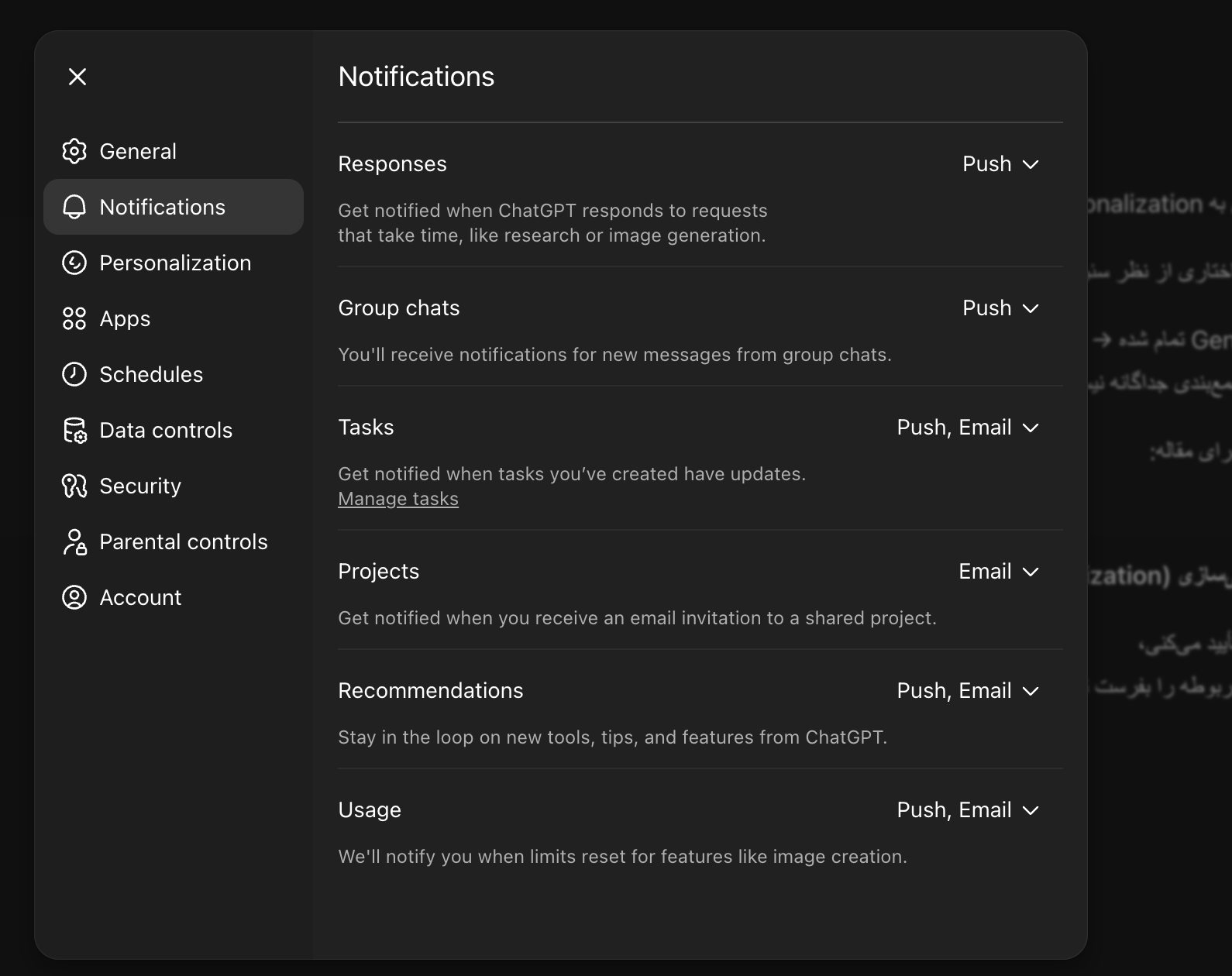Click the Projects setting title

click(x=379, y=572)
